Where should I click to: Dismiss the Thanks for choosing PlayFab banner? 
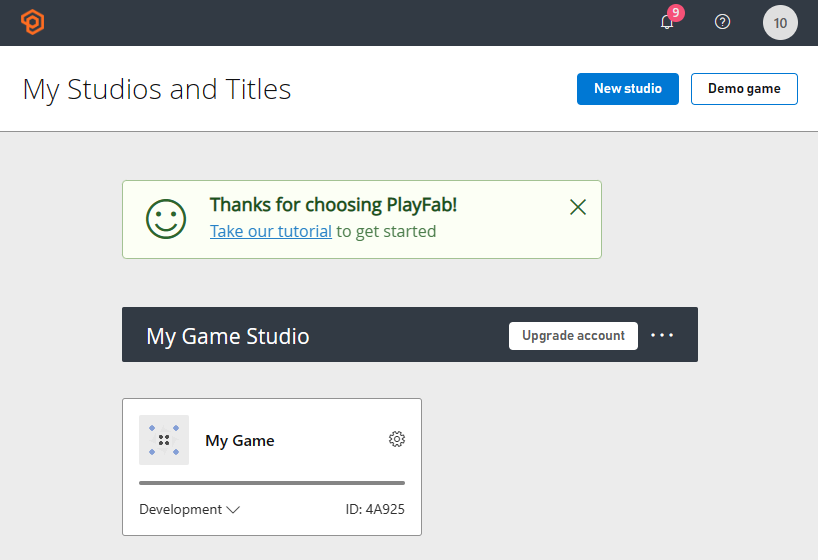coord(577,207)
